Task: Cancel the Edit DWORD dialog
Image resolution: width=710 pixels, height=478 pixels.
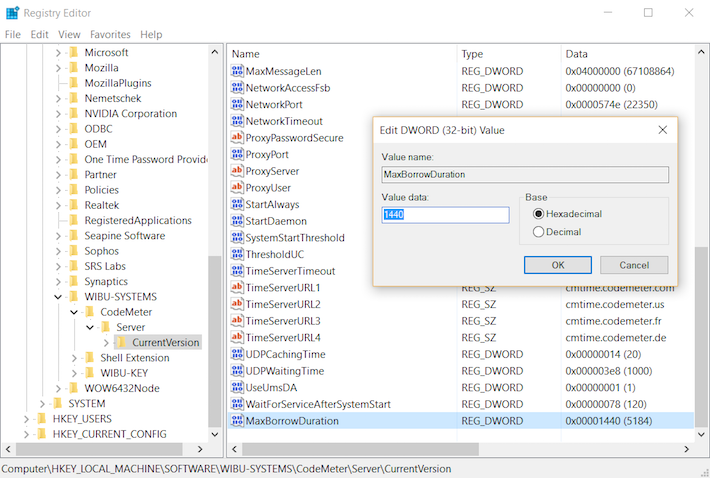Action: tap(634, 265)
